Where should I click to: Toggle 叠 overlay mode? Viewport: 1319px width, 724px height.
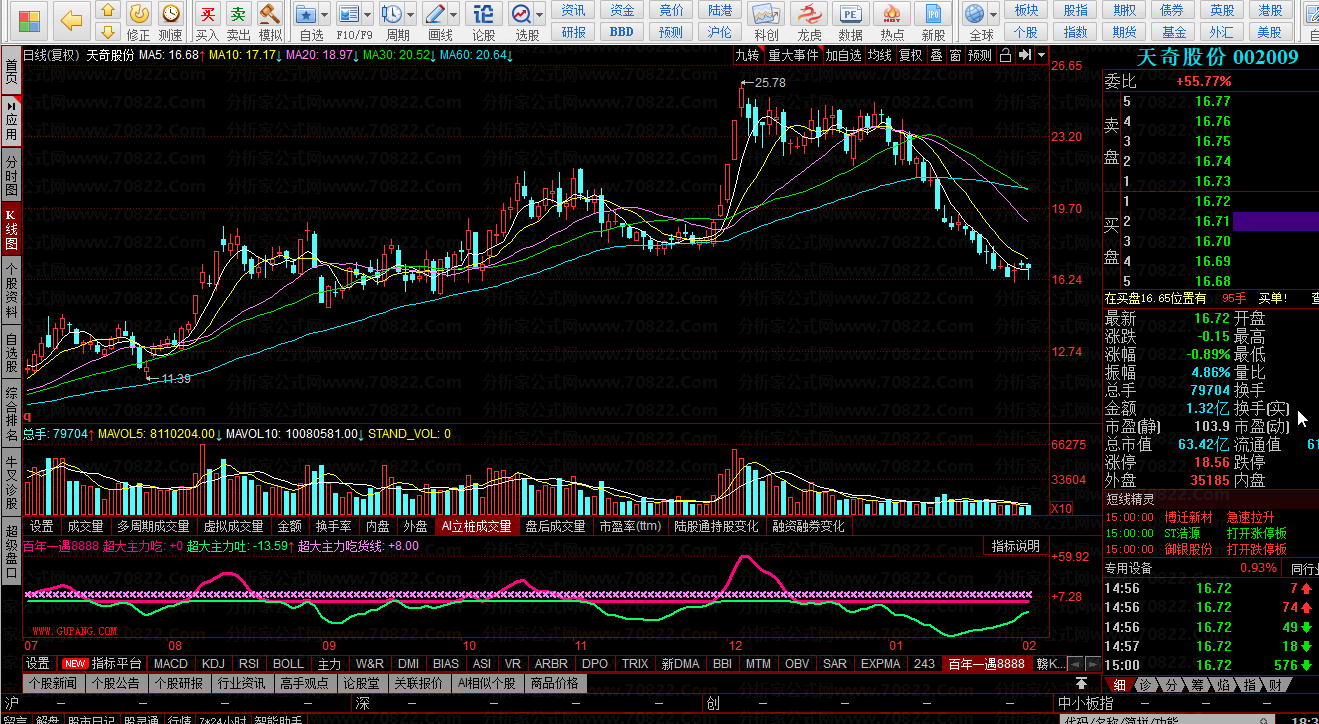click(x=937, y=55)
